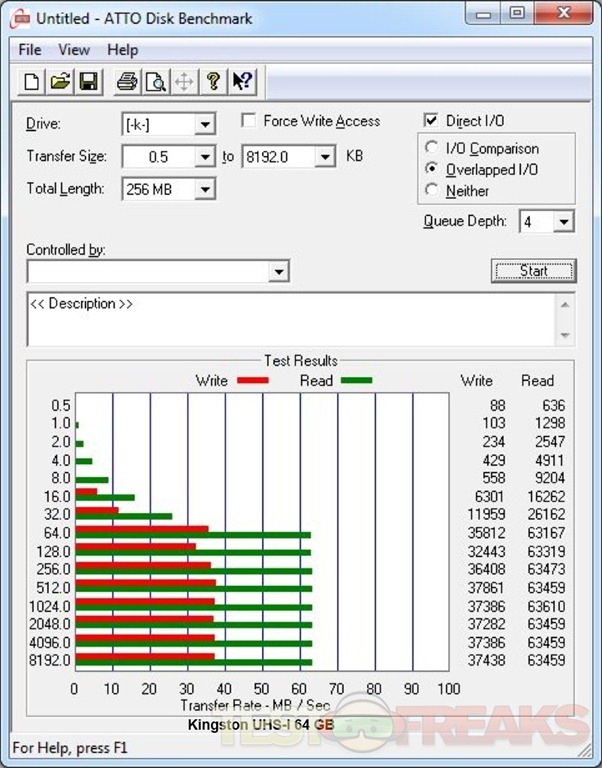Image resolution: width=602 pixels, height=768 pixels.
Task: Click the down arrow of description scrollbar
Action: 566,336
